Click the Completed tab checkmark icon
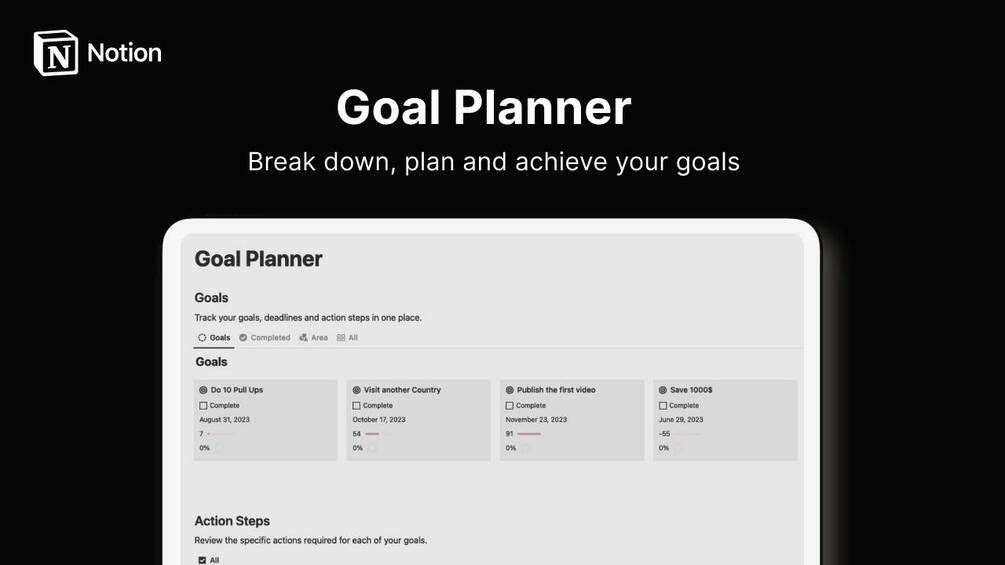Screen dimensions: 1005x565 243,338
